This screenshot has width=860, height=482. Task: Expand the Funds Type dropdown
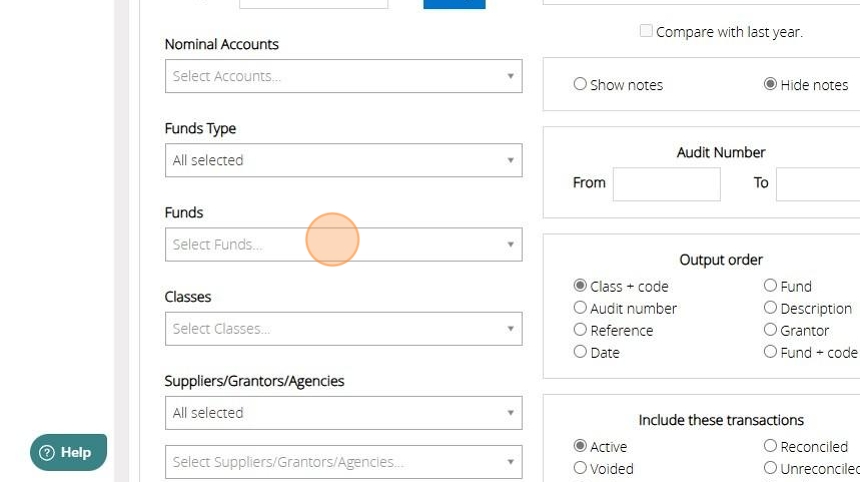click(x=343, y=160)
